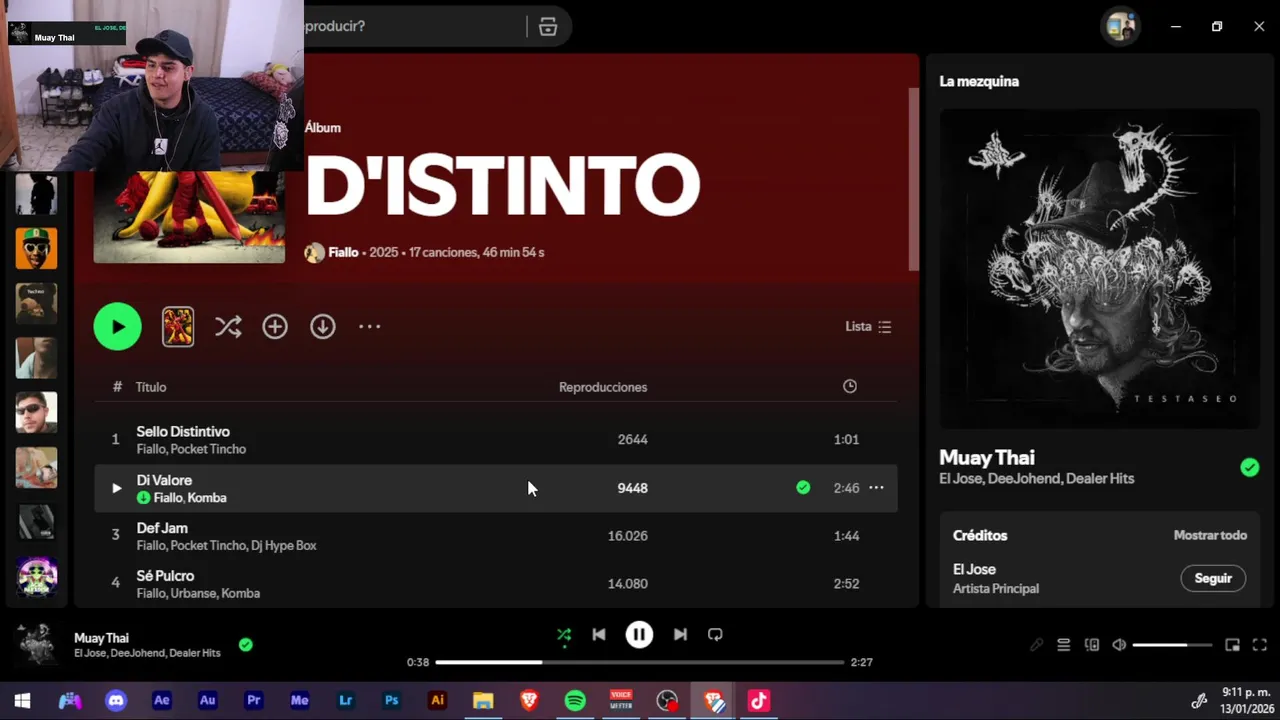
Task: Toggle shuffle for the D'ISTINTO album
Action: tap(228, 327)
